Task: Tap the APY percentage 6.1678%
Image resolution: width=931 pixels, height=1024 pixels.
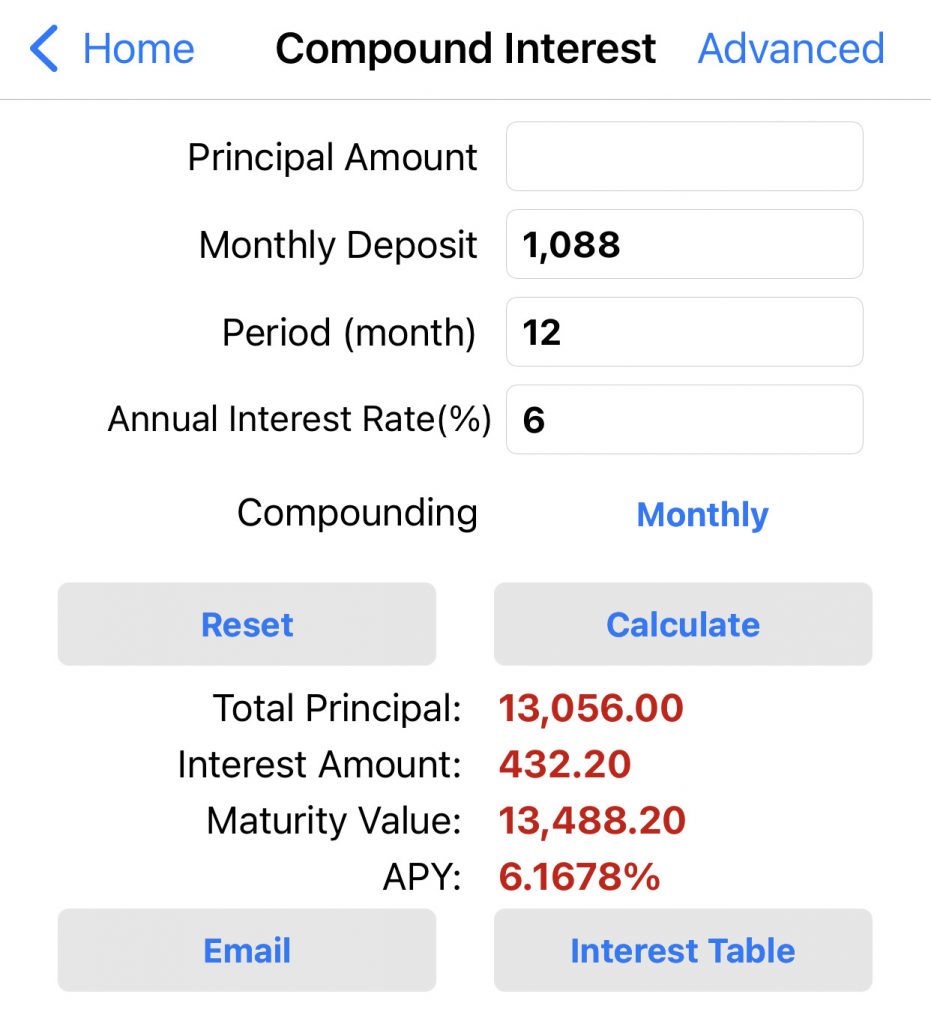Action: point(579,877)
